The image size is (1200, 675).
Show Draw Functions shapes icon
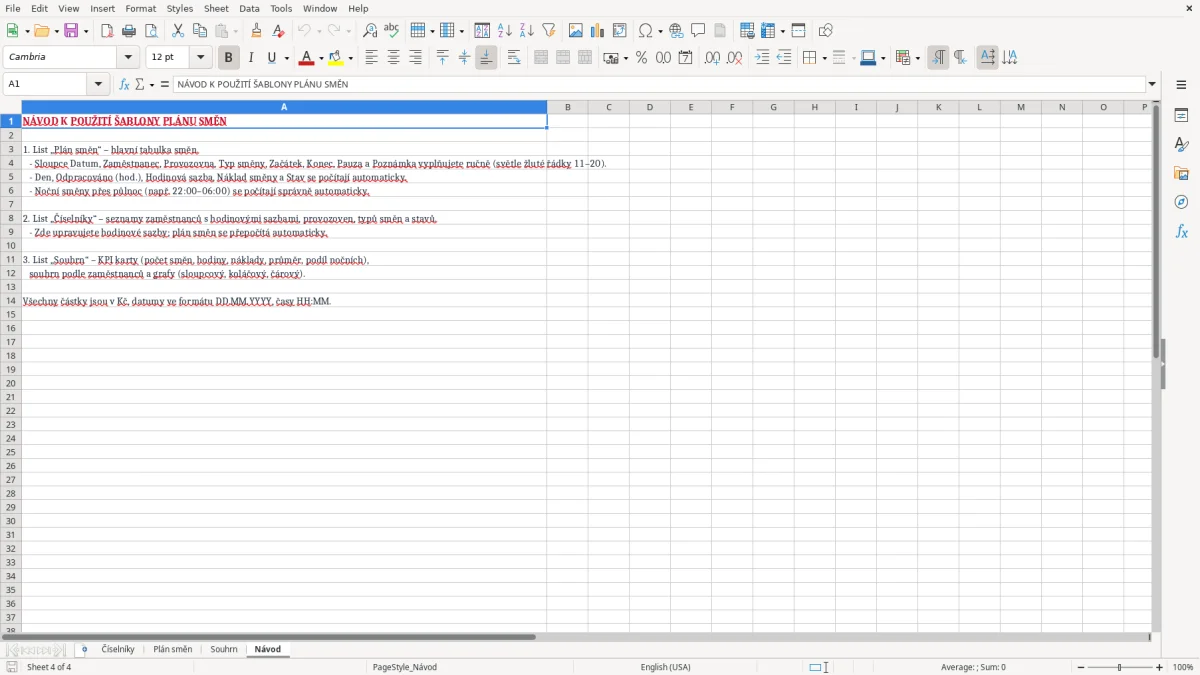tap(825, 31)
